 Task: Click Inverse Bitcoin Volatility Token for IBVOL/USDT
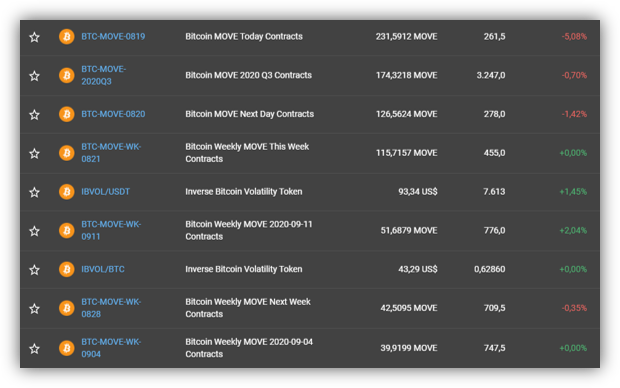coord(244,191)
